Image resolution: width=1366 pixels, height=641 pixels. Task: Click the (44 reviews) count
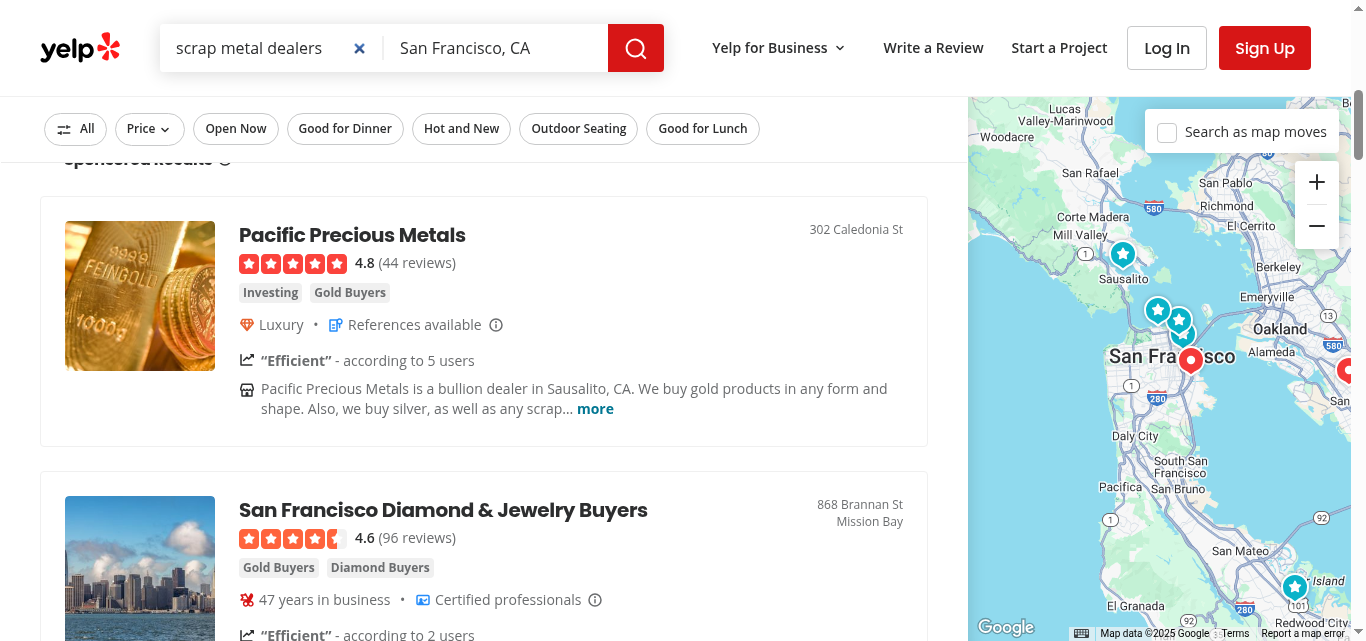(417, 263)
